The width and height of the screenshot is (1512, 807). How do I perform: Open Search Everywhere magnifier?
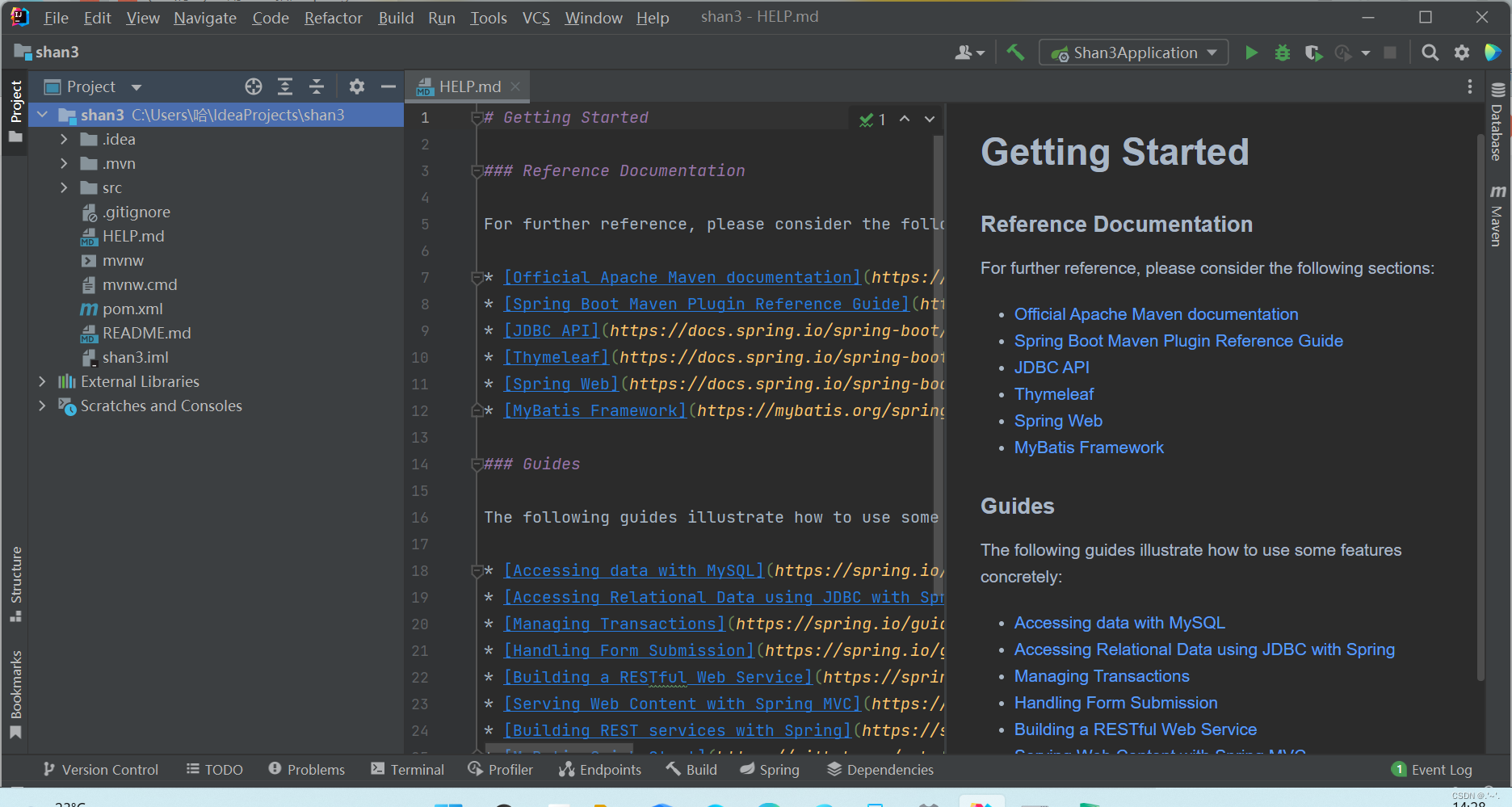coord(1430,53)
